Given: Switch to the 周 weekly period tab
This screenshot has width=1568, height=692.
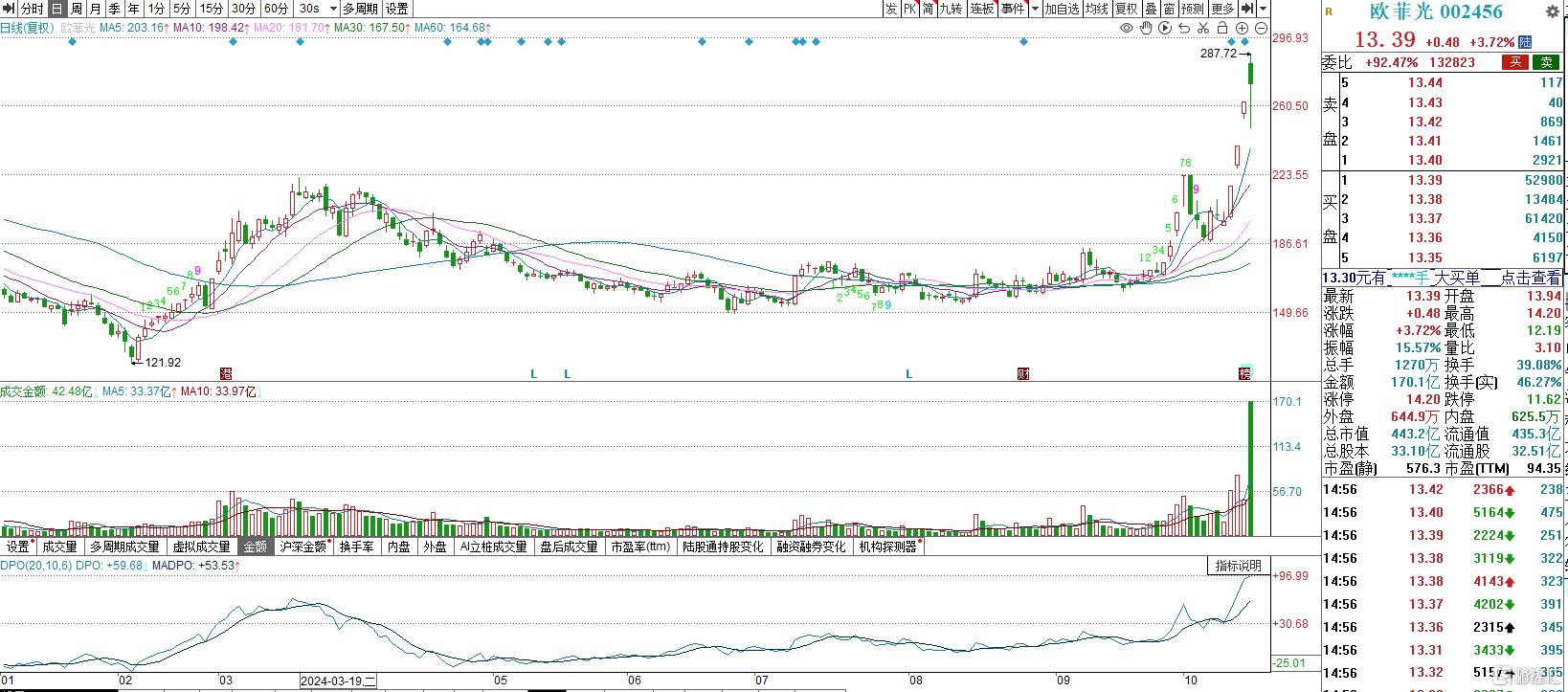Looking at the screenshot, I should tap(76, 9).
